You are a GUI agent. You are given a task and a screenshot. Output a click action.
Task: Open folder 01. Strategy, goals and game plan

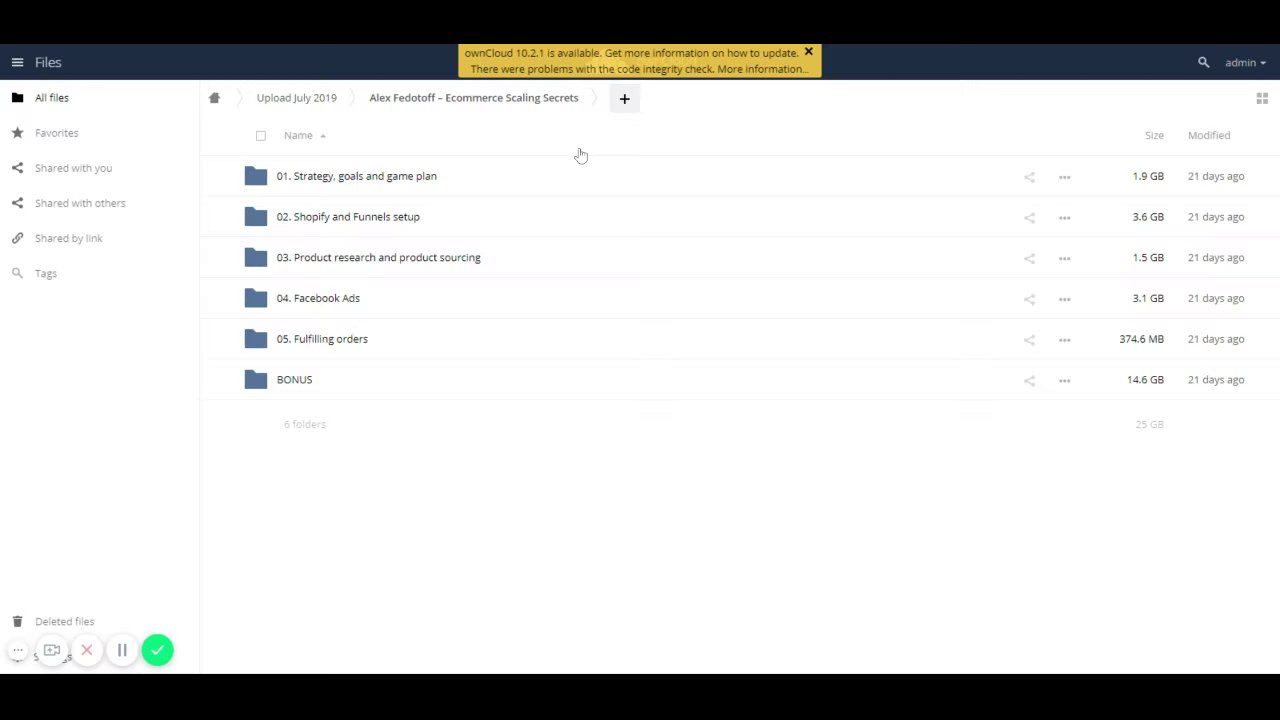tap(356, 176)
